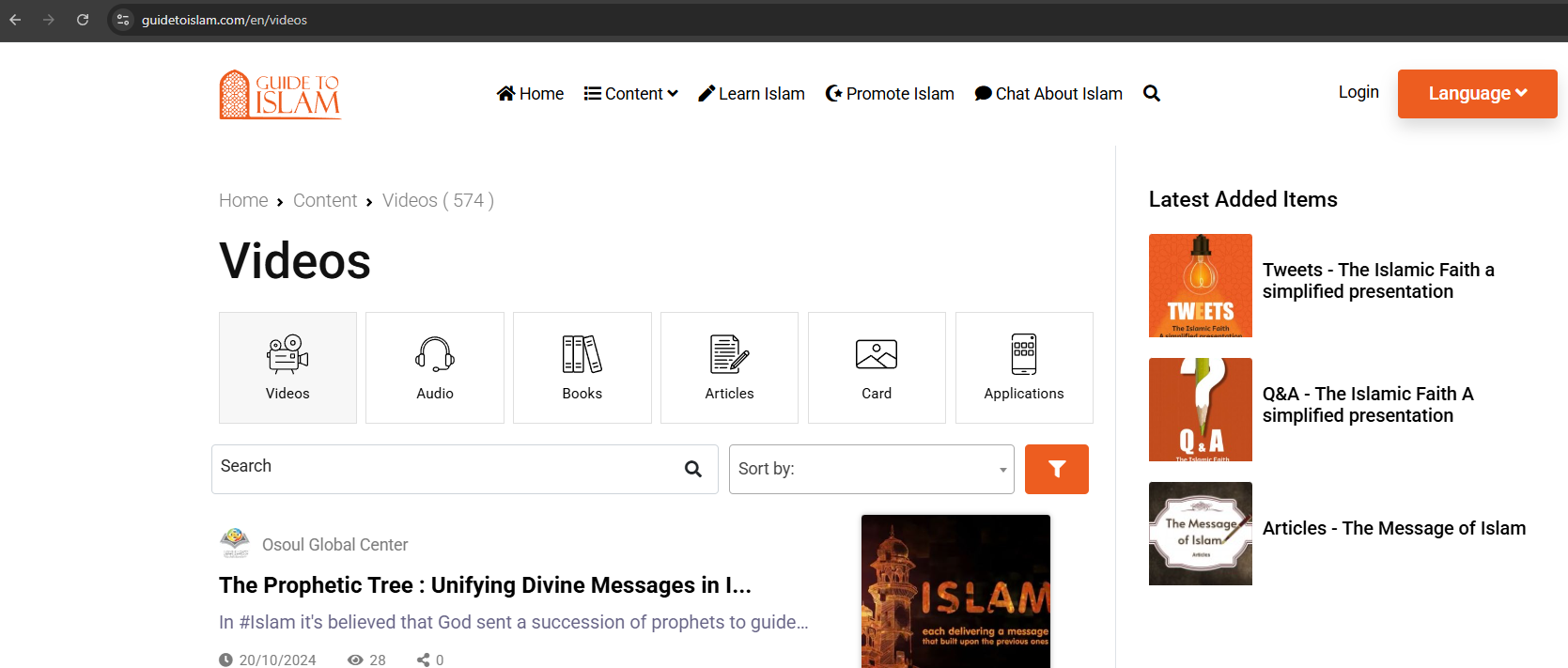The image size is (1568, 668).
Task: Open the Books category tile
Action: [582, 367]
